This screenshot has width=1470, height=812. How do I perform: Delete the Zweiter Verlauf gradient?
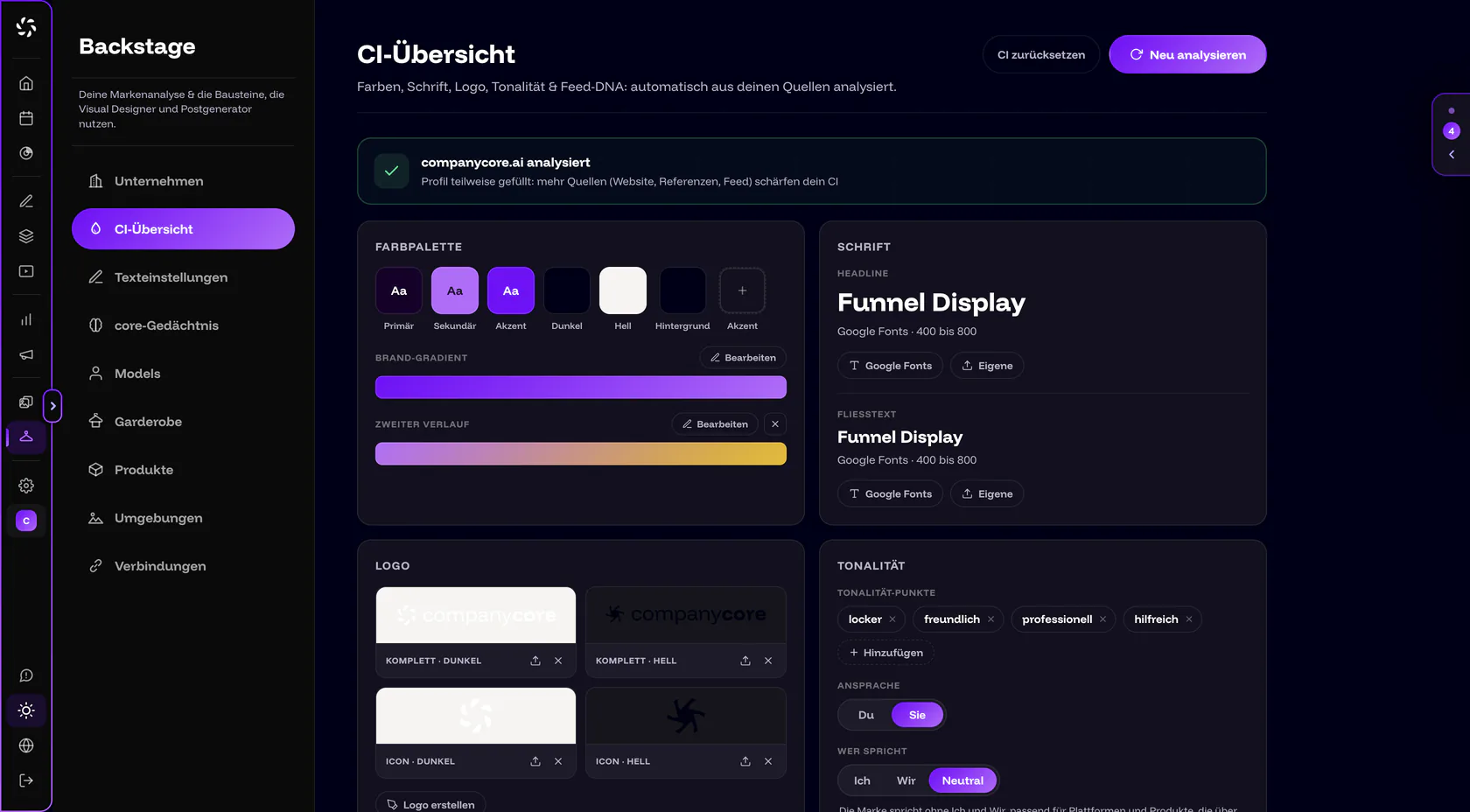coord(775,424)
